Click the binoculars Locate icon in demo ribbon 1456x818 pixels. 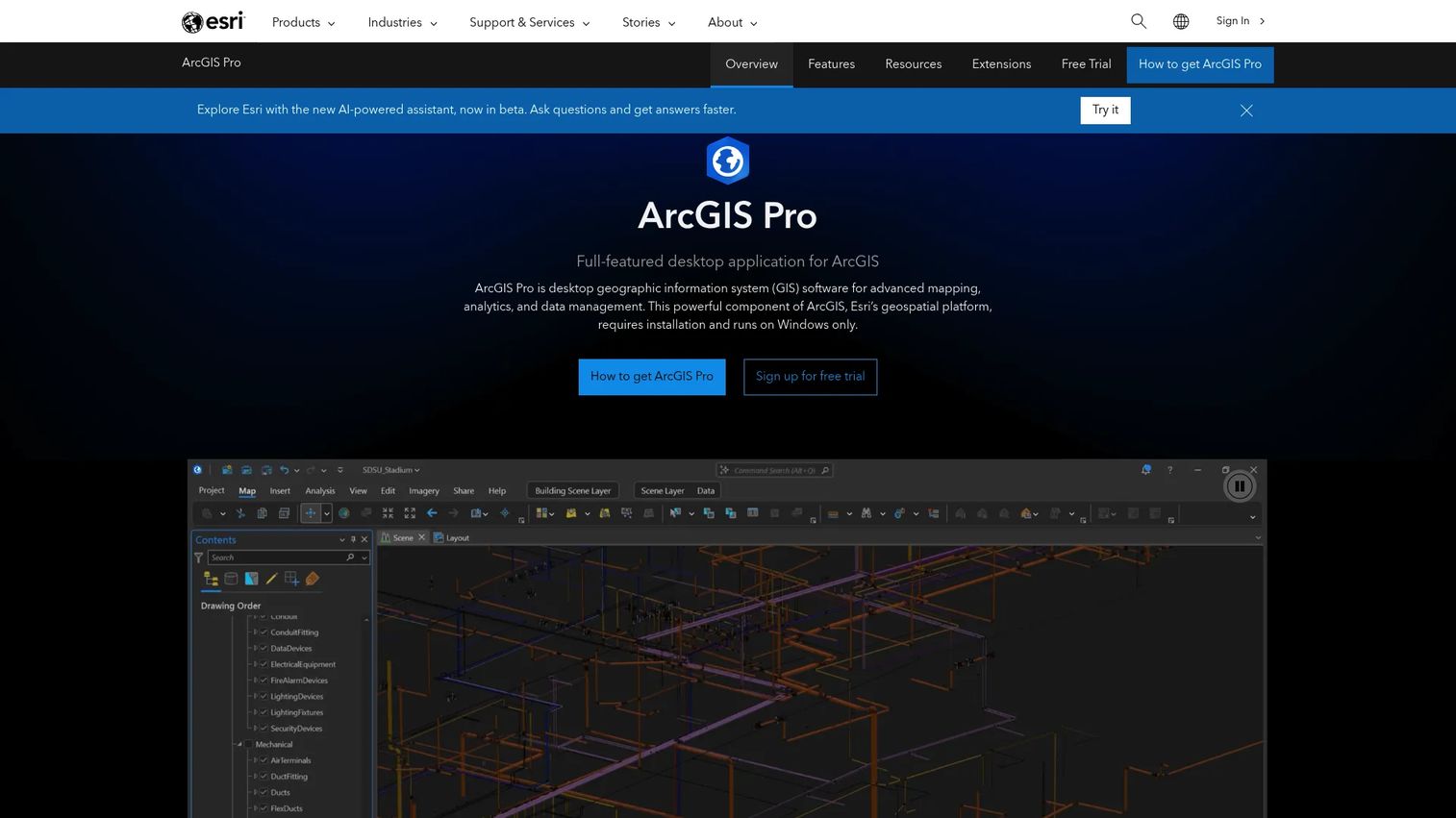point(866,513)
